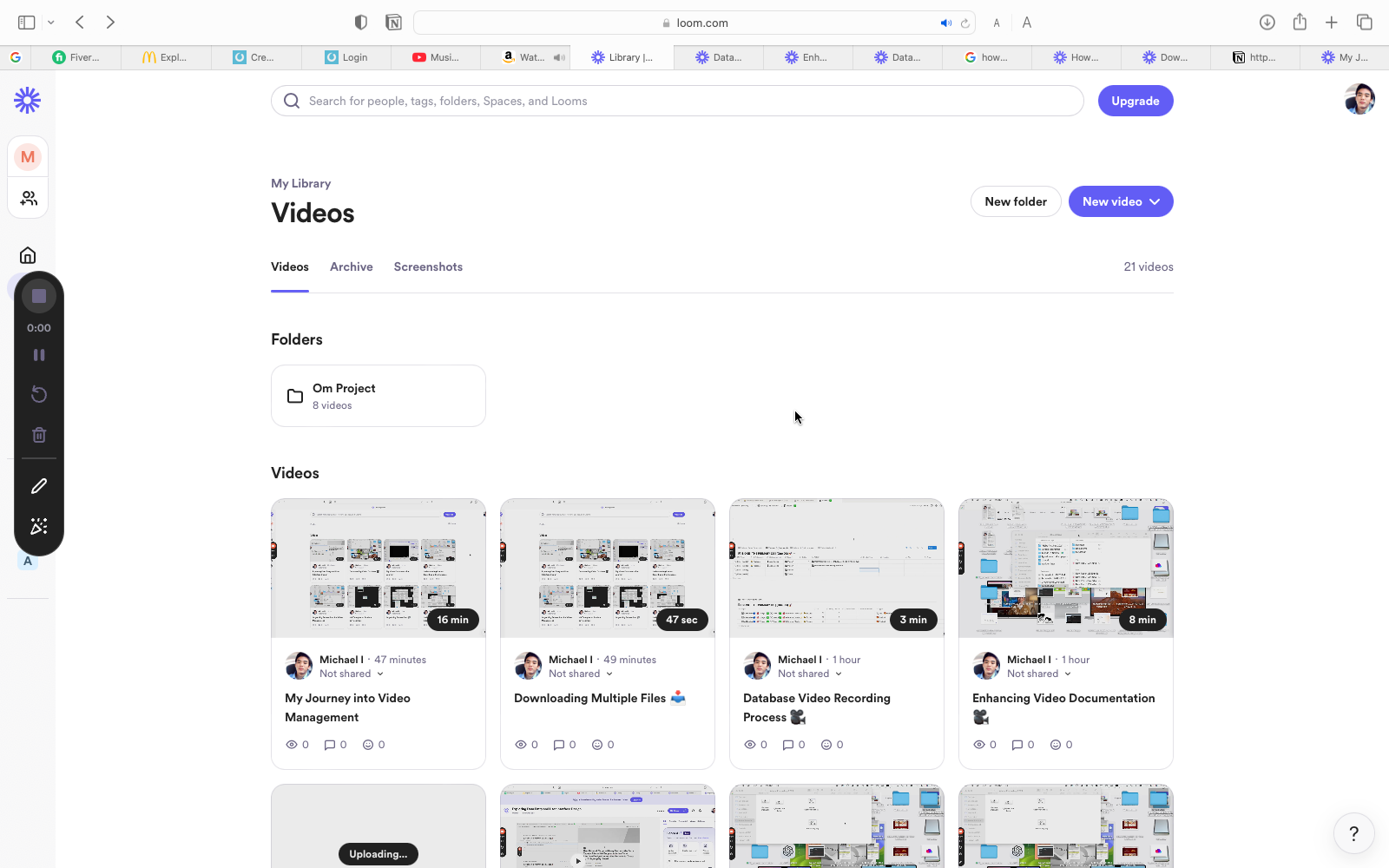Click the Safari share icon

point(1300,22)
